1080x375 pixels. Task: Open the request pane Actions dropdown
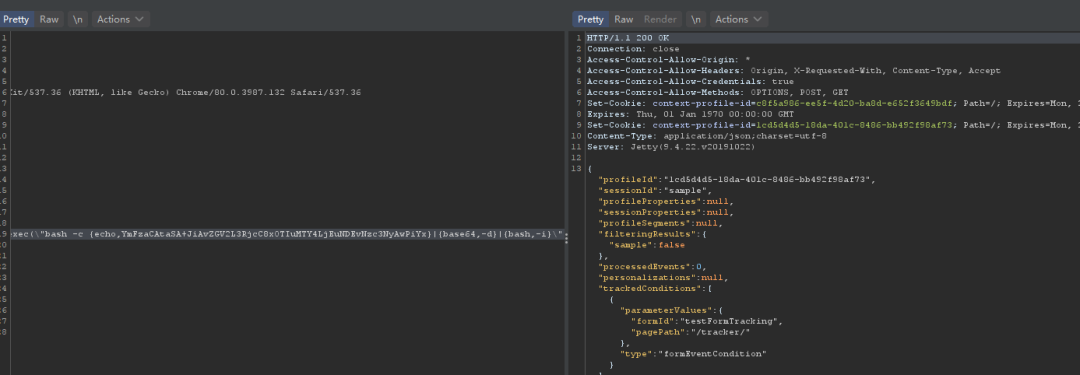[x=121, y=19]
